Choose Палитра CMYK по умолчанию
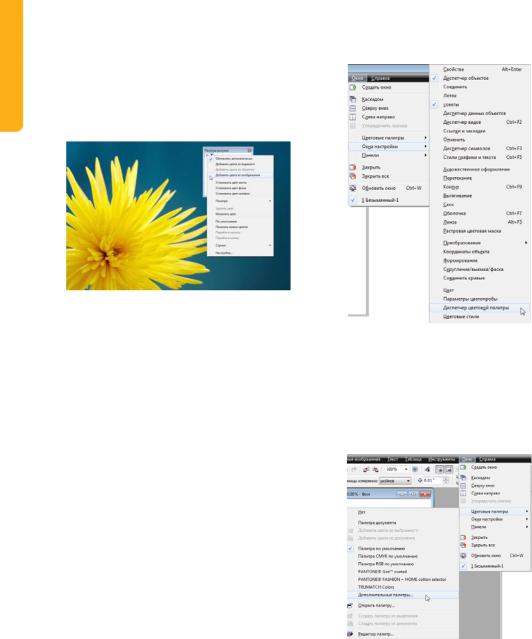532x639 pixels. [x=403, y=556]
